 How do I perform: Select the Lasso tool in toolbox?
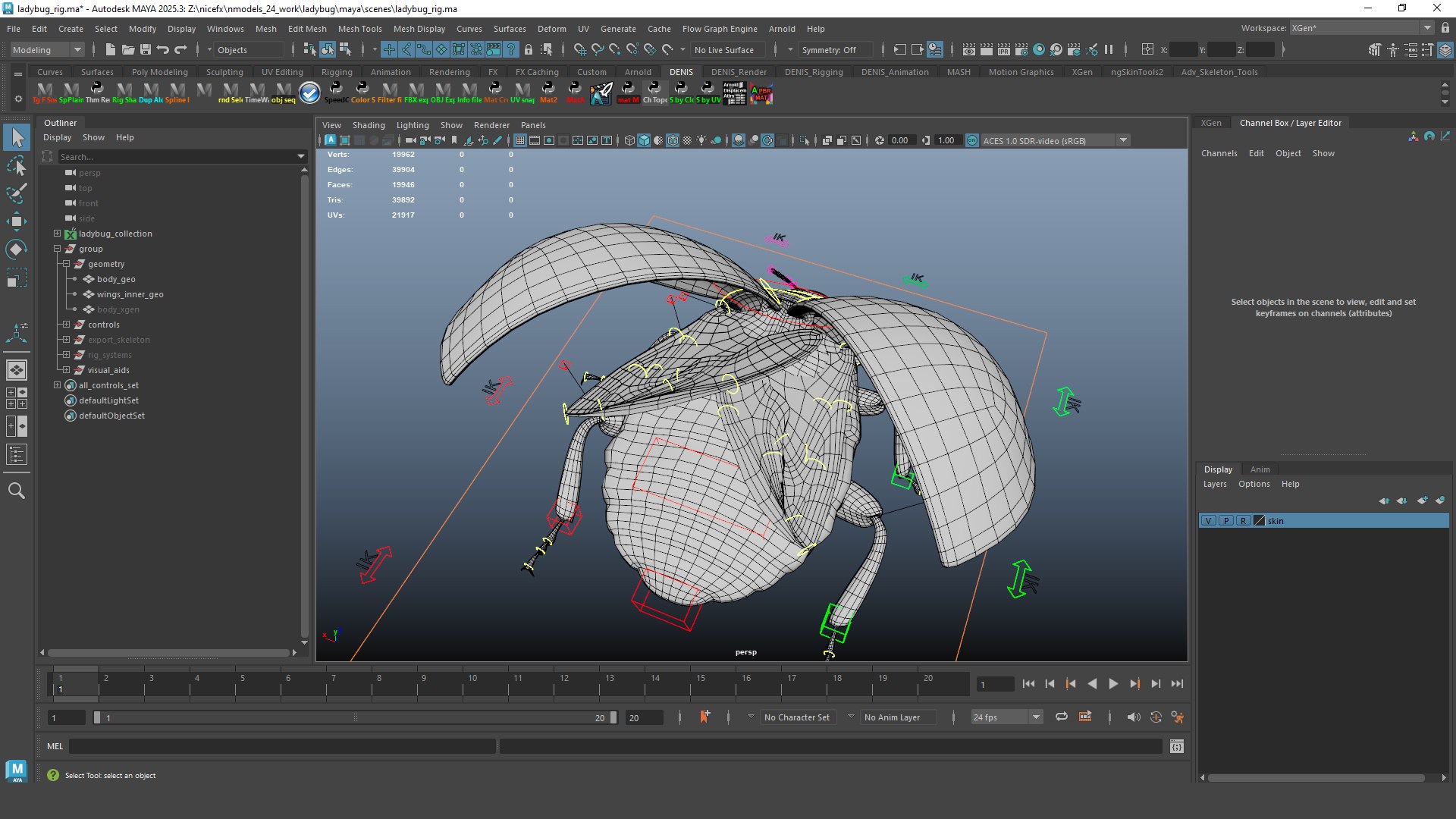tap(17, 165)
